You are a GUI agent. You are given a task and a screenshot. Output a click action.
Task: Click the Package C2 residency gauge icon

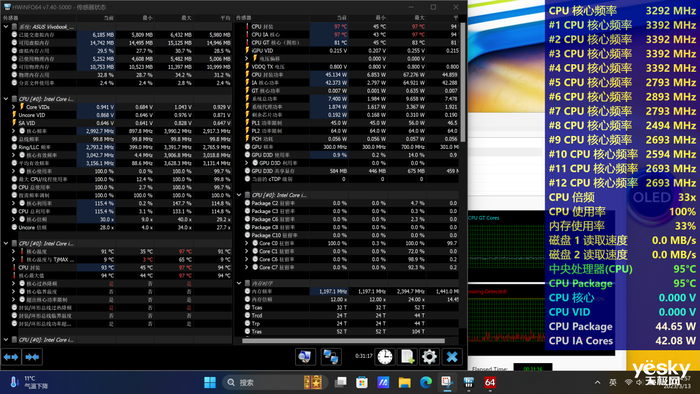point(247,203)
